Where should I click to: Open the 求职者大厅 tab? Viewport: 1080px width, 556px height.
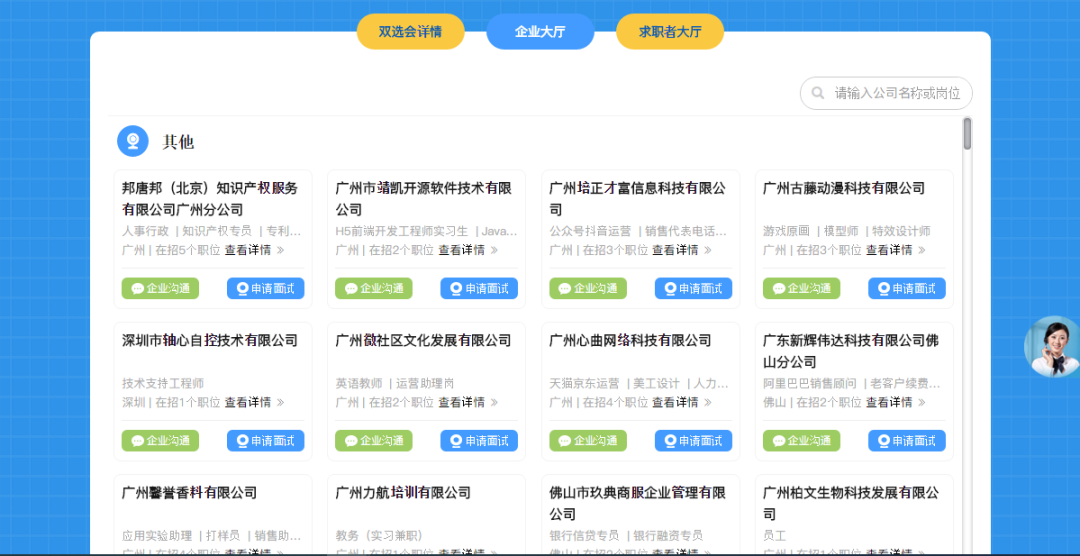coord(670,31)
